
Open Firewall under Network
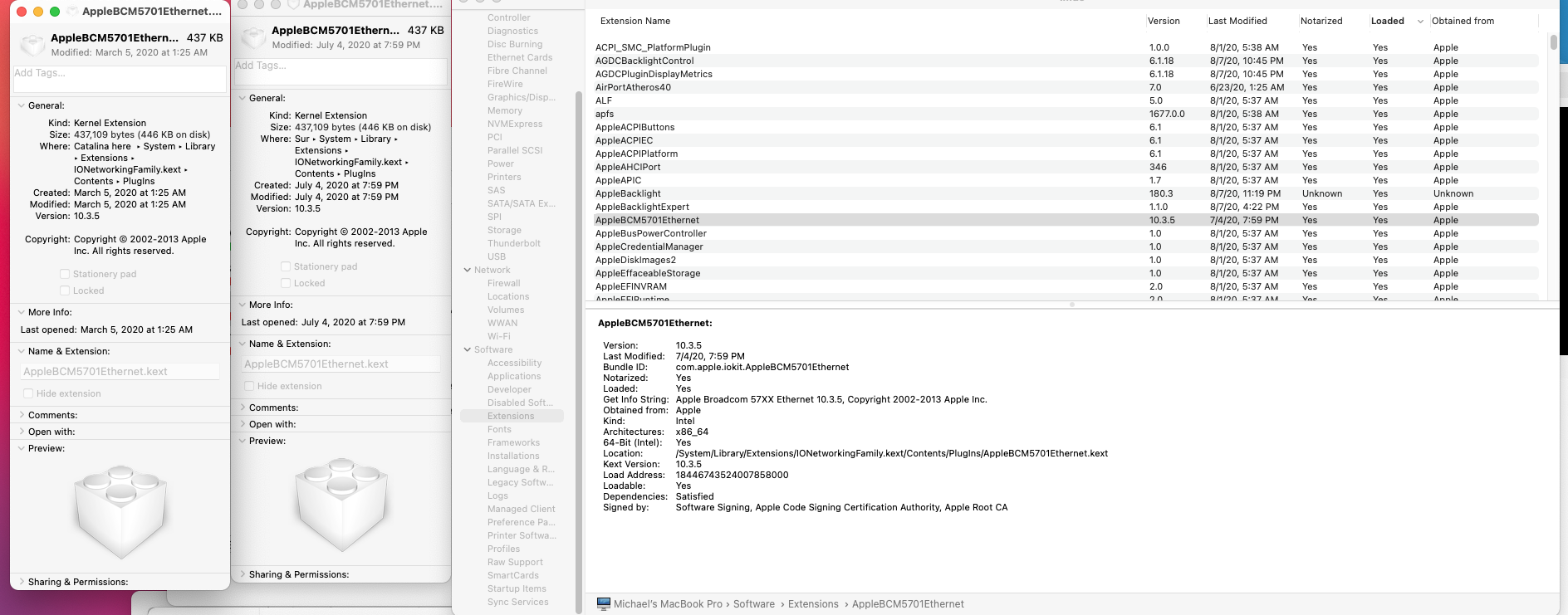pyautogui.click(x=503, y=283)
